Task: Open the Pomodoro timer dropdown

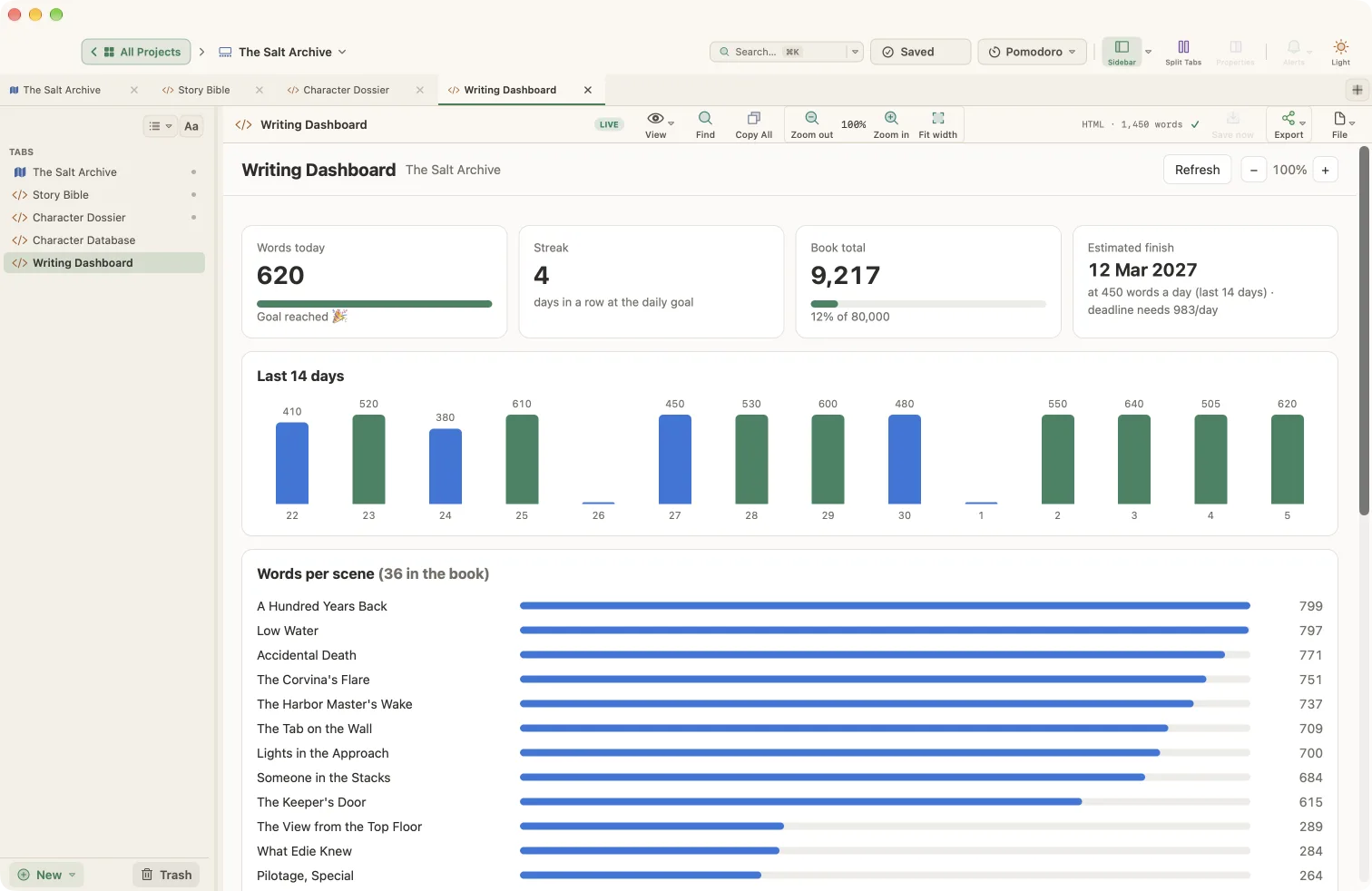Action: (1033, 52)
